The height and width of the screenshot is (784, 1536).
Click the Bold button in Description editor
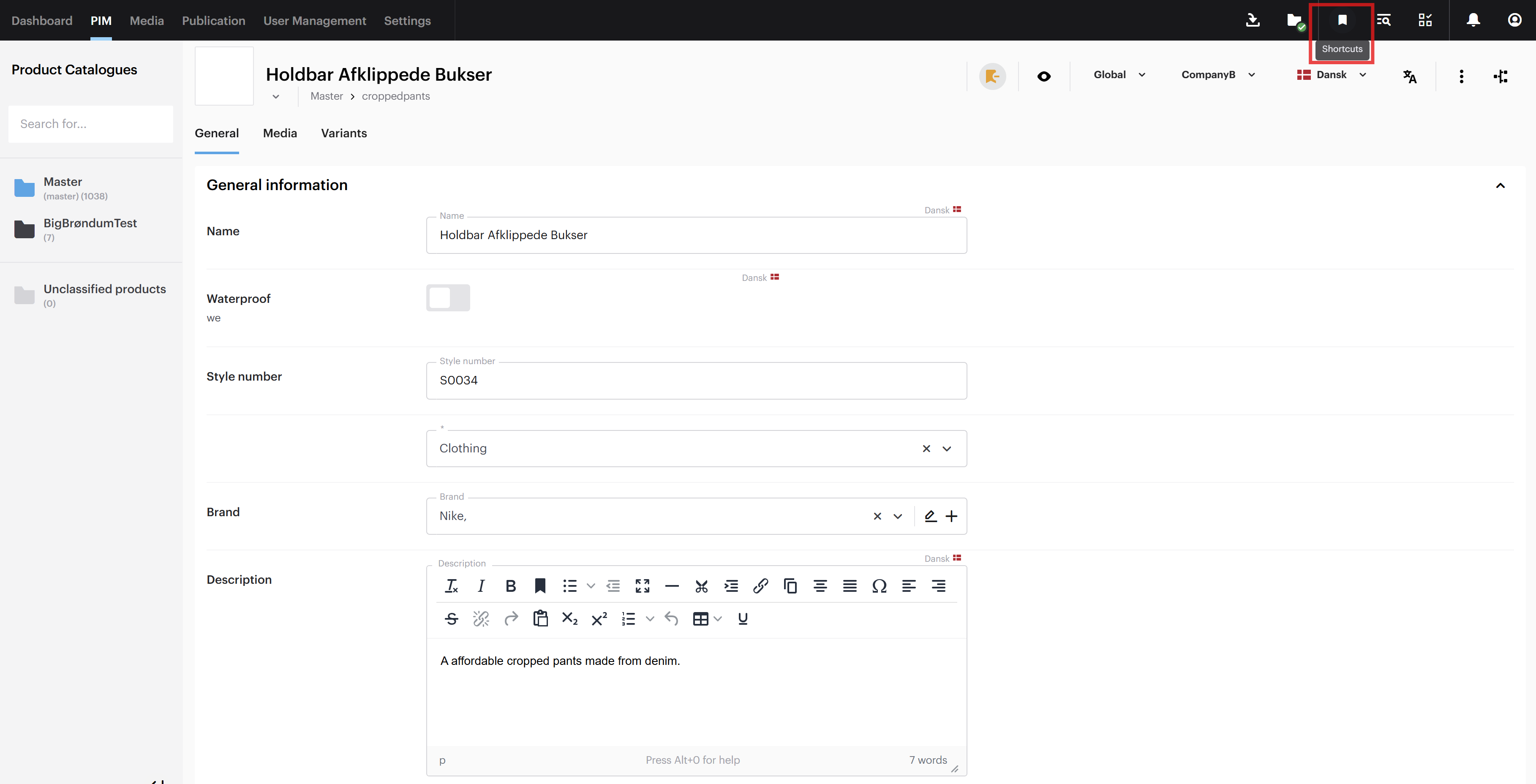pos(510,586)
